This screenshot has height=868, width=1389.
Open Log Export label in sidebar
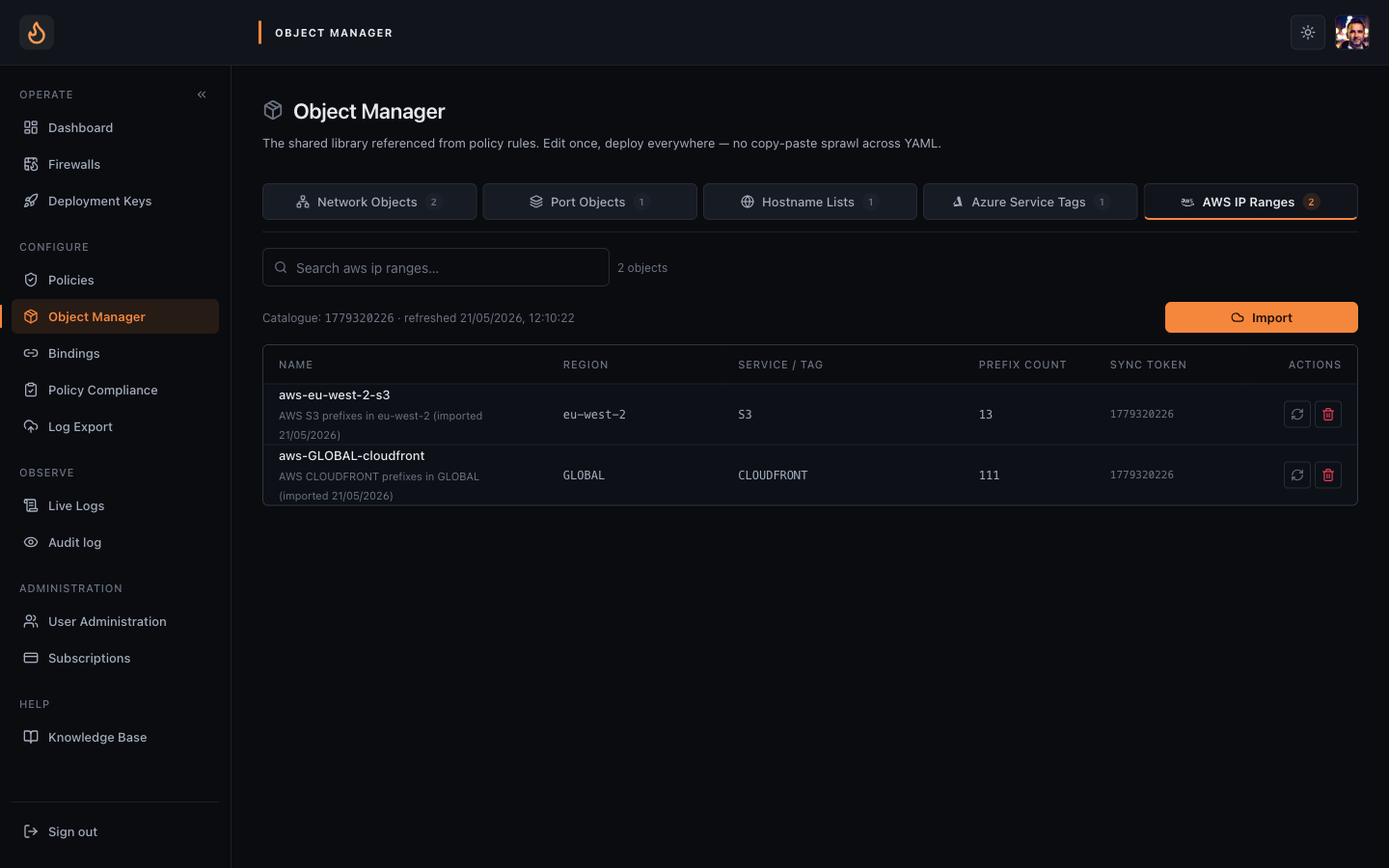[x=80, y=426]
